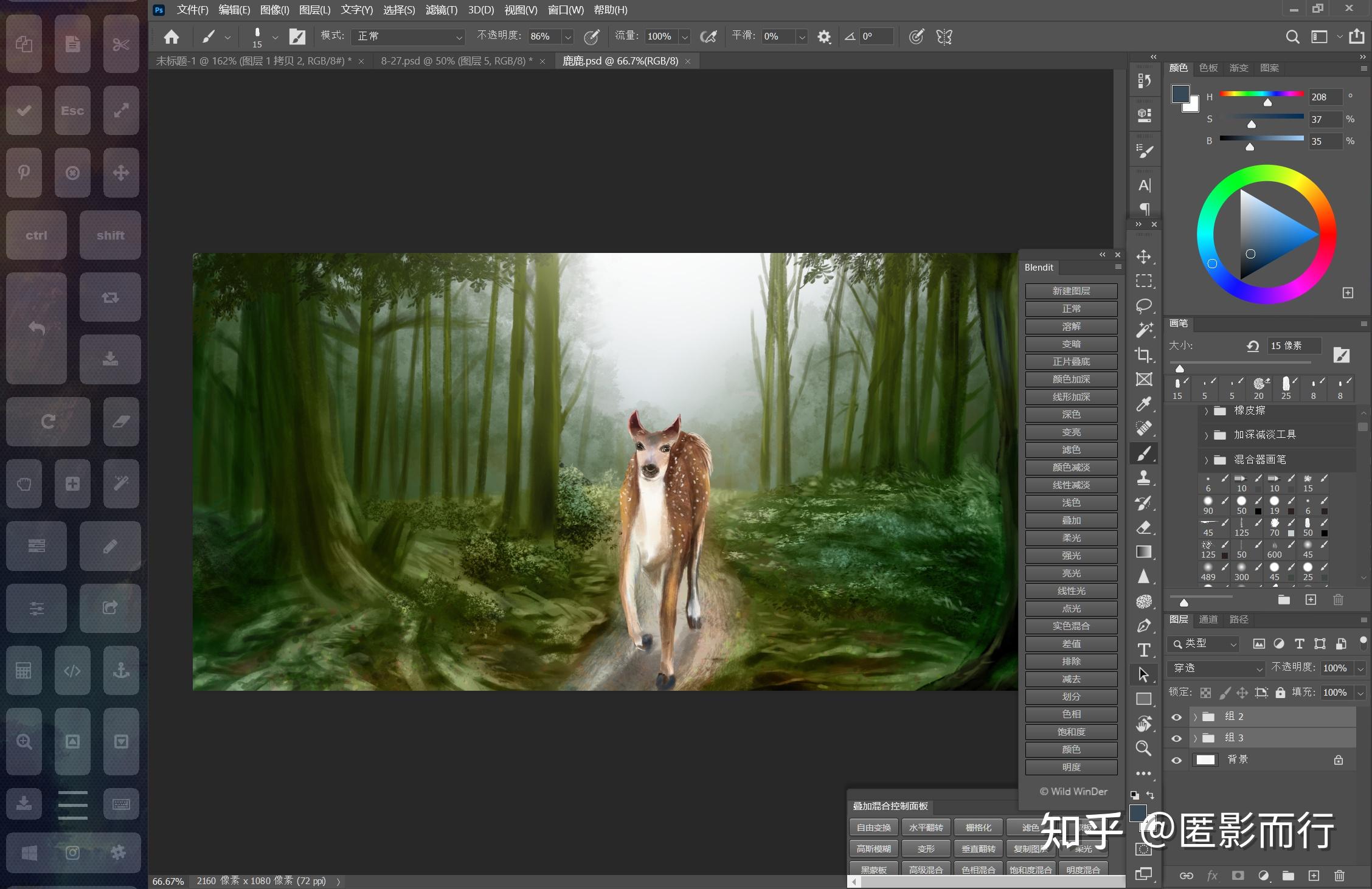Screen dimensions: 1372x889
Task: Open the 图像(I) menu
Action: coord(274,10)
